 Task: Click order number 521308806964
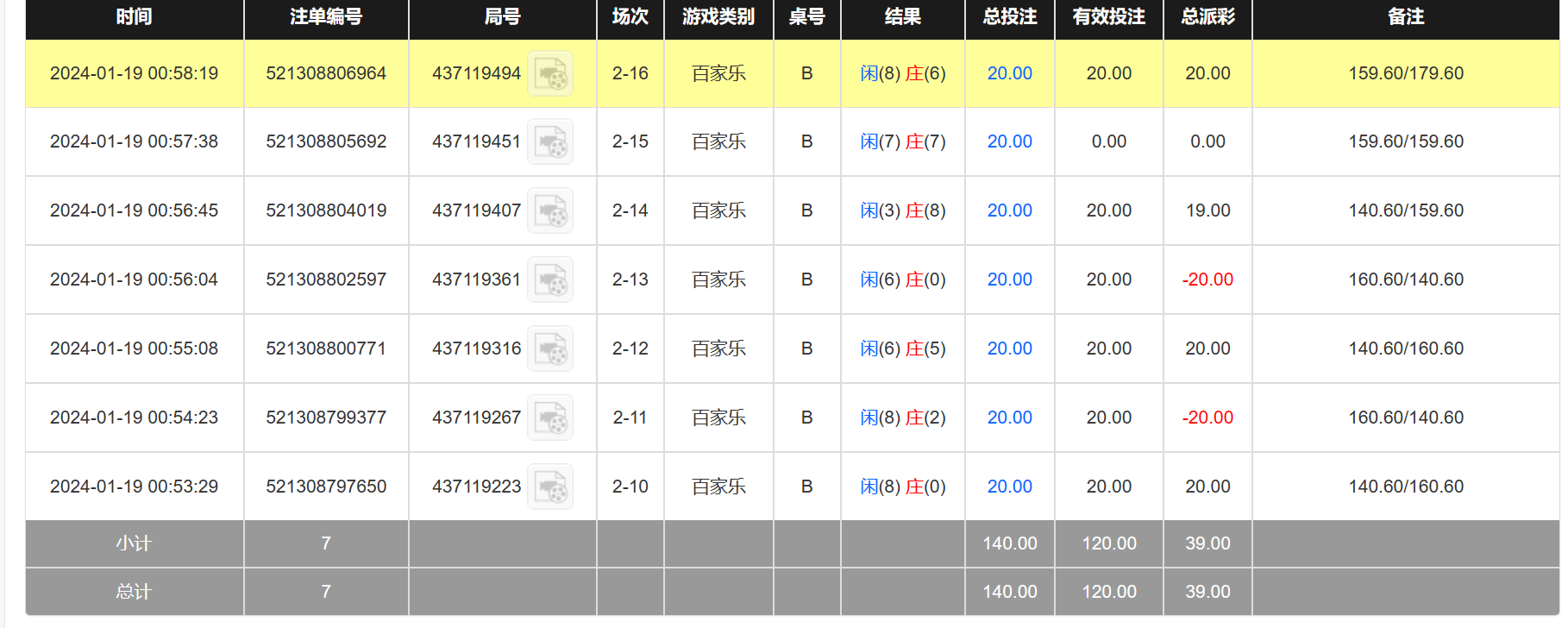(326, 73)
